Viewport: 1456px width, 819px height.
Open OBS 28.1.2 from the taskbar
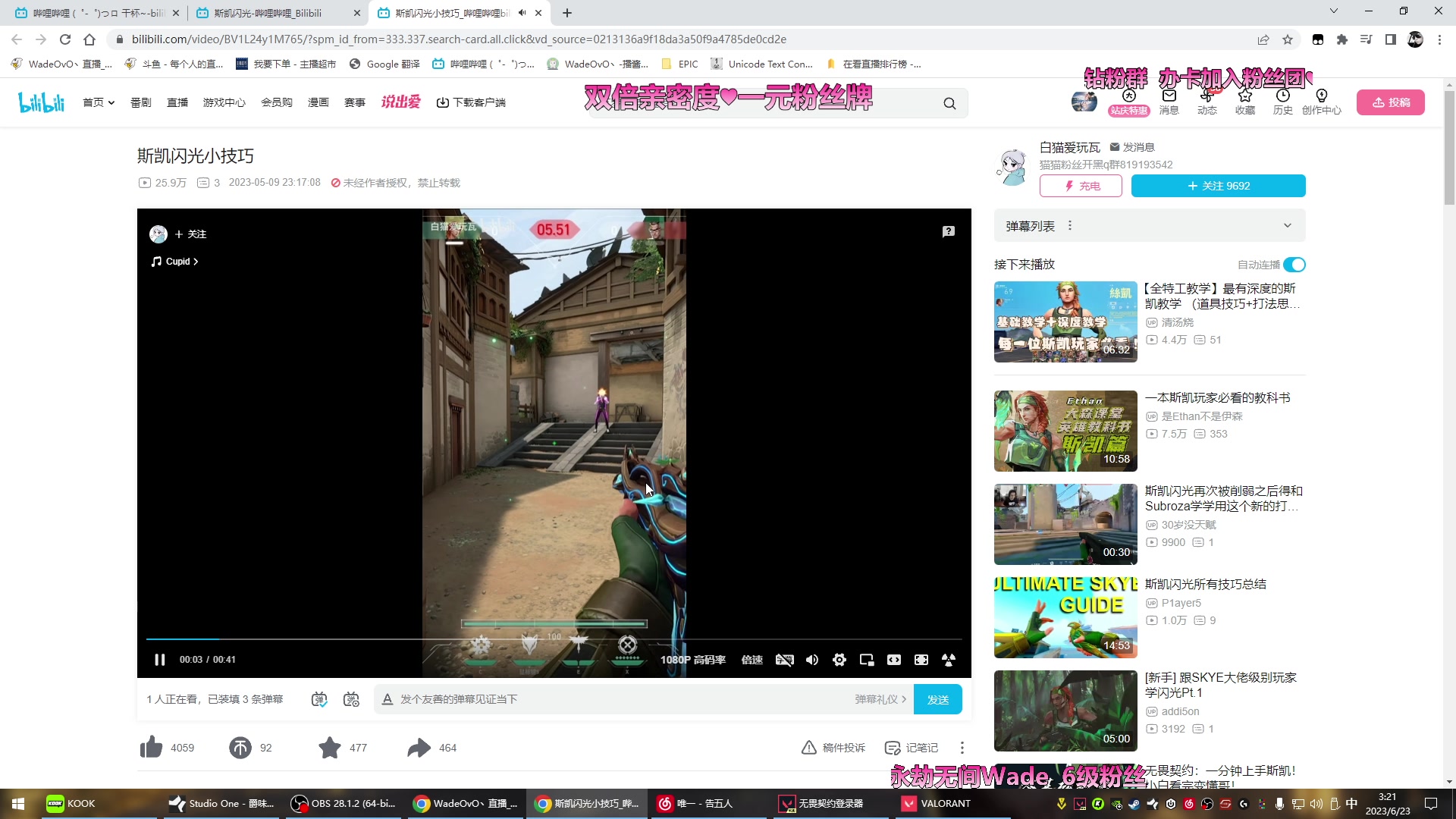(344, 804)
